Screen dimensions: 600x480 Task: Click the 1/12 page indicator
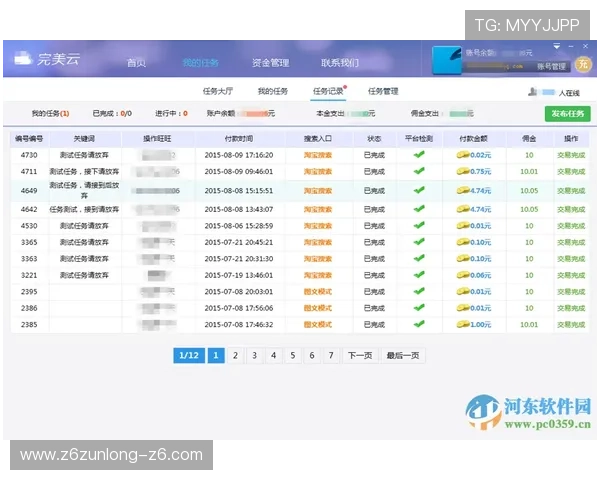click(189, 356)
